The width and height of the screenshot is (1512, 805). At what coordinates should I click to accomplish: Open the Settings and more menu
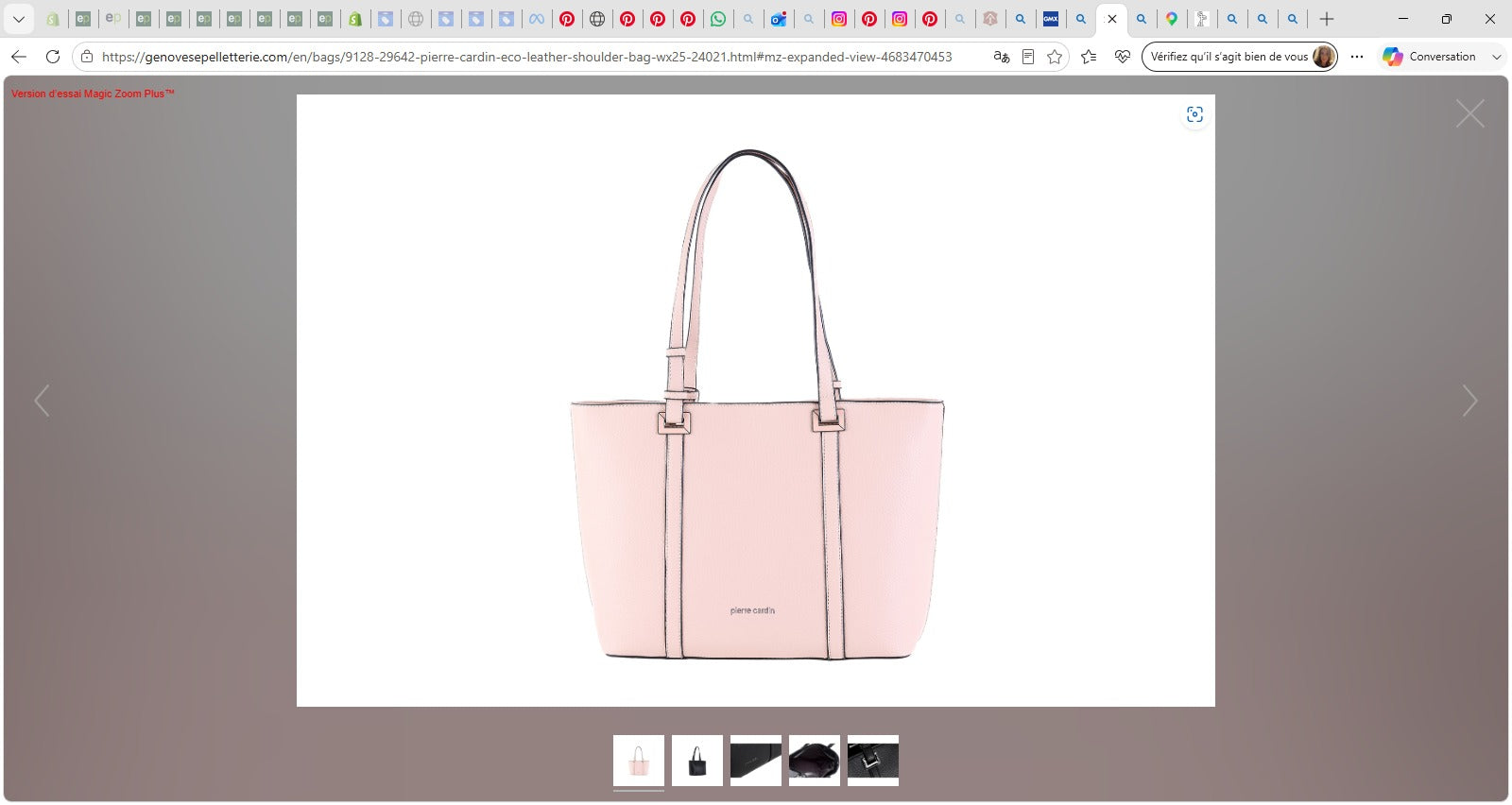click(x=1357, y=57)
